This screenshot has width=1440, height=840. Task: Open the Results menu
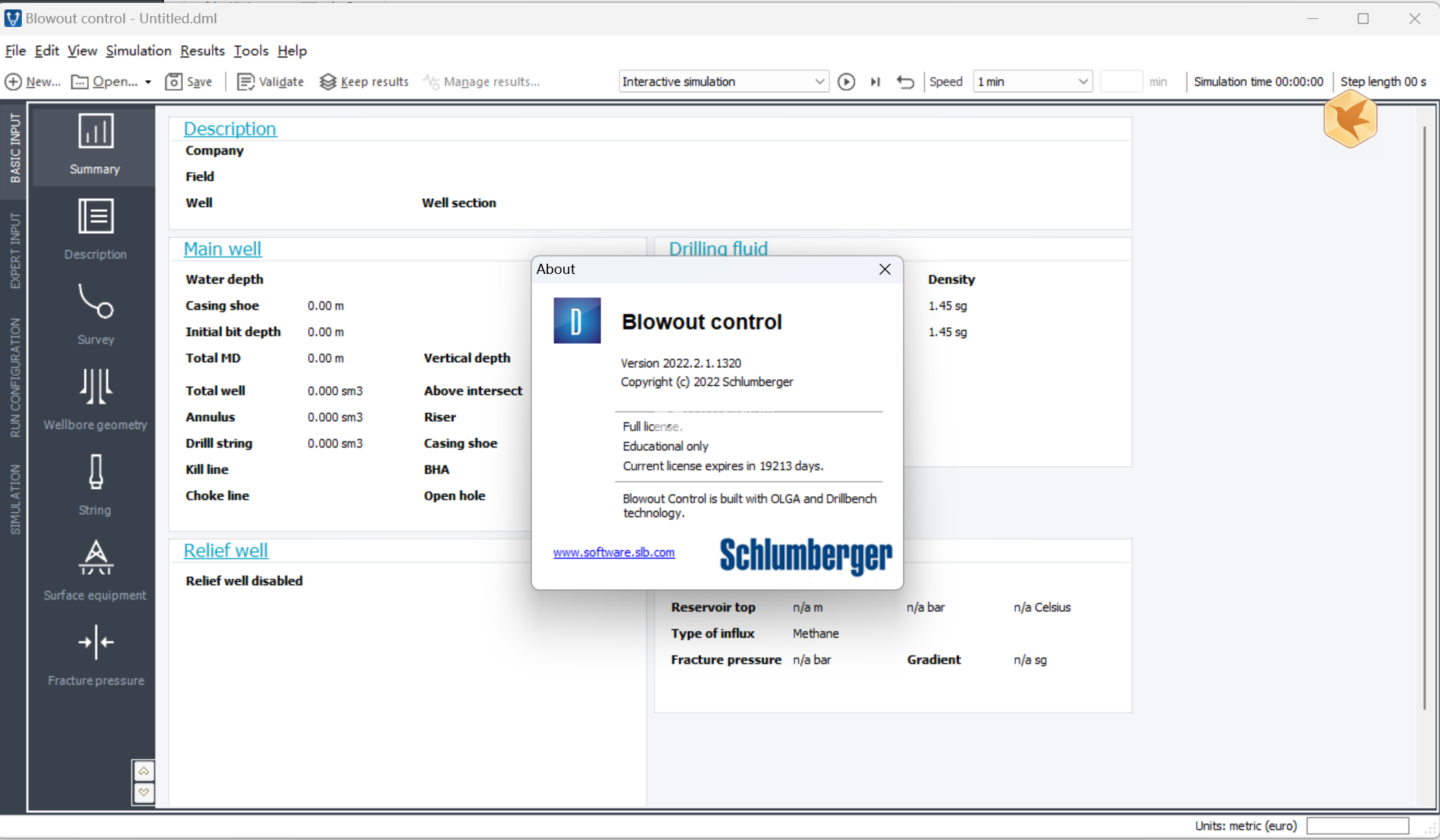pos(203,50)
